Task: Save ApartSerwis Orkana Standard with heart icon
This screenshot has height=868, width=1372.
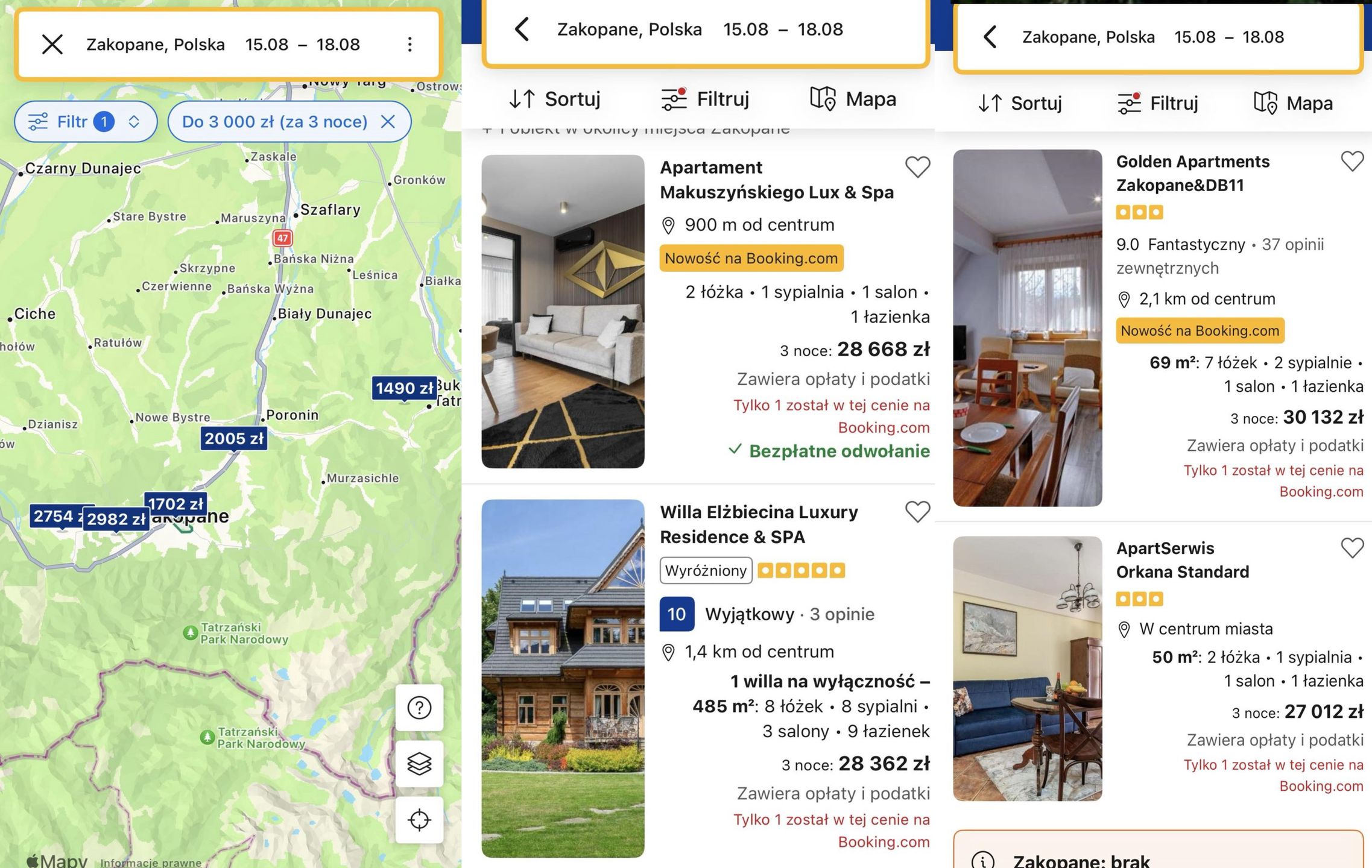Action: point(1351,548)
